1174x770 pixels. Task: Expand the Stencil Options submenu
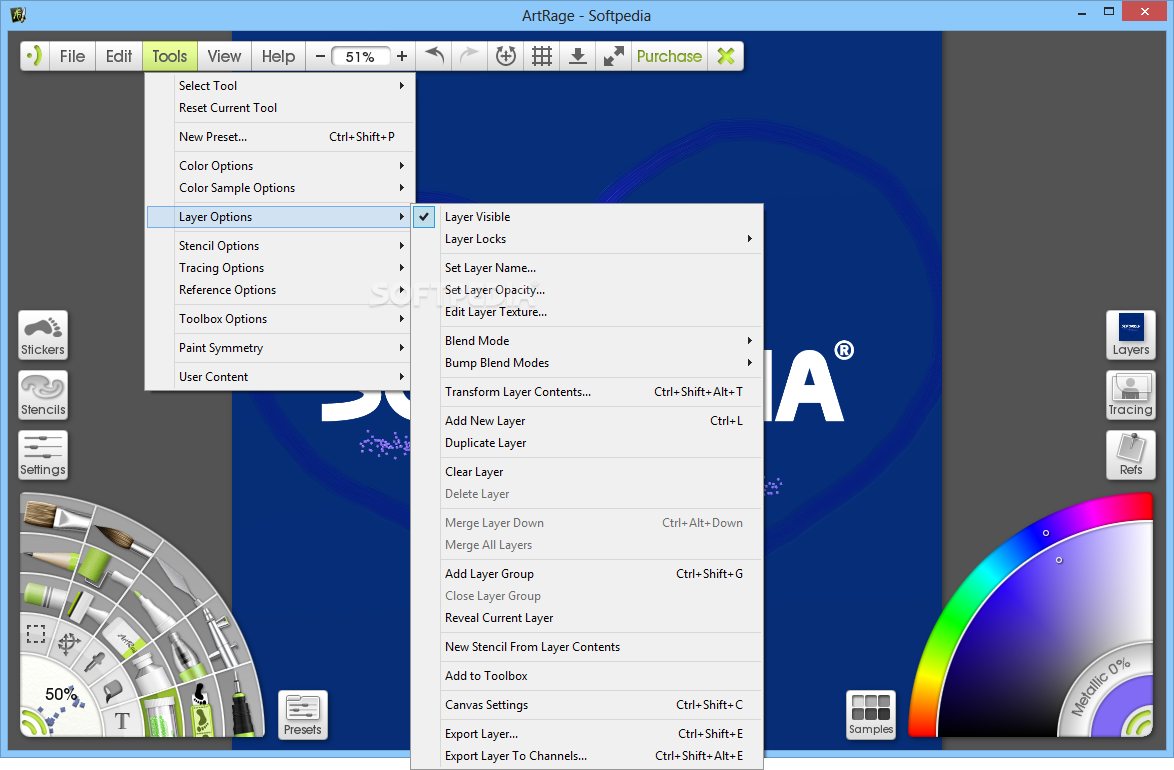pyautogui.click(x=280, y=246)
